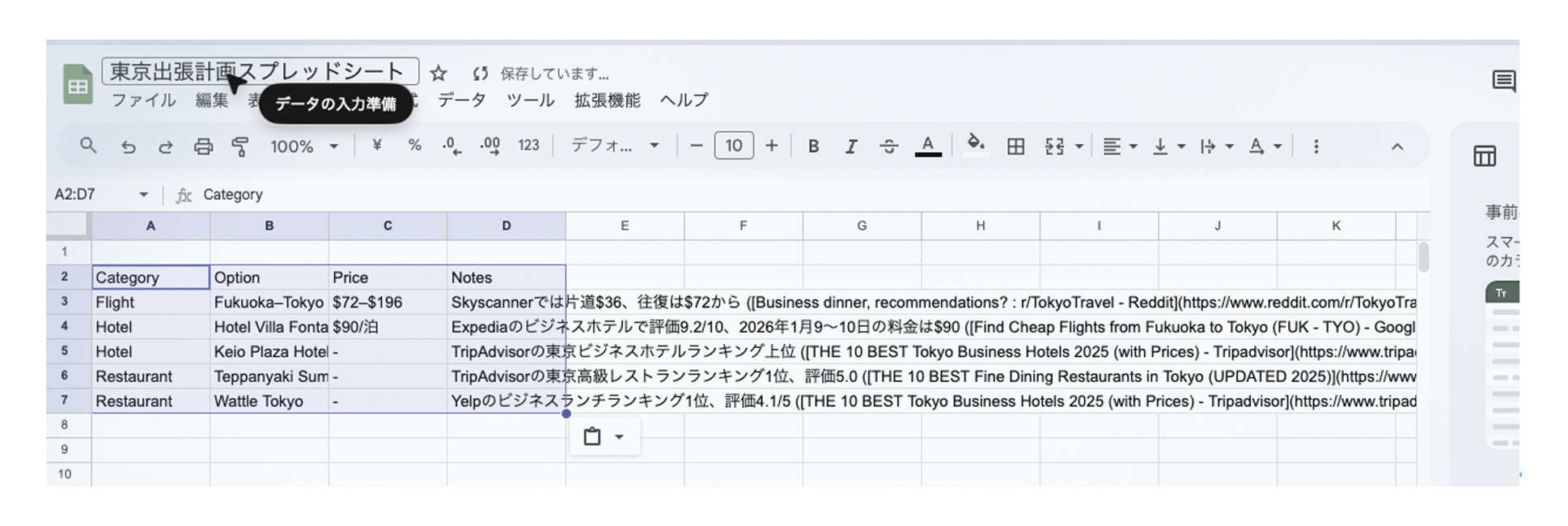Select column G header

coord(862,226)
